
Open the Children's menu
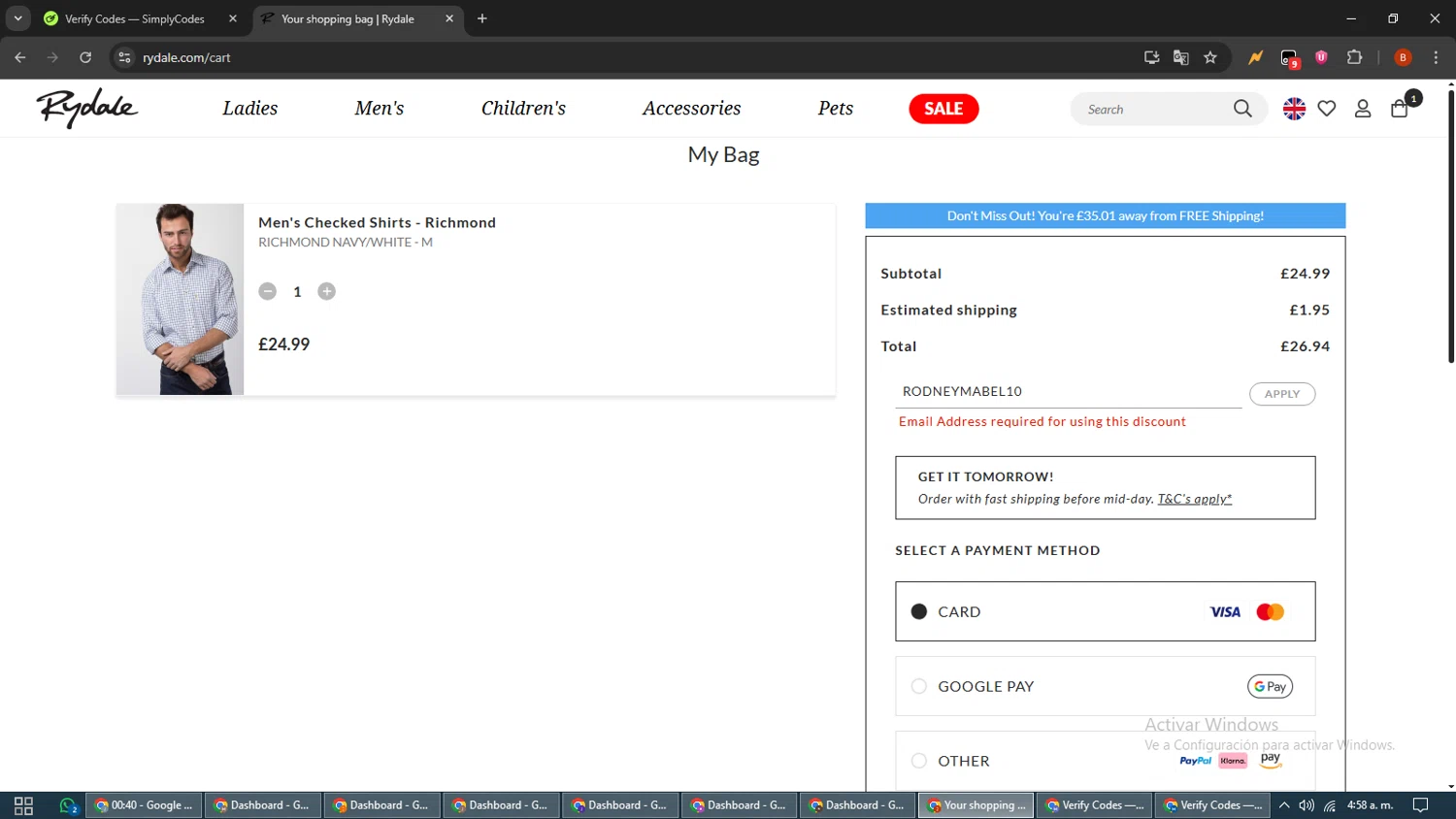point(523,108)
